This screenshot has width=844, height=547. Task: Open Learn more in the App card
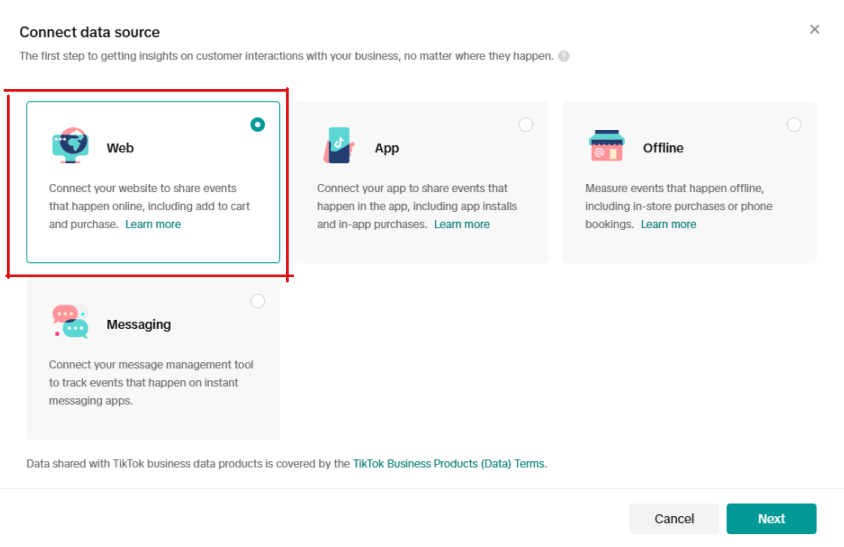click(x=462, y=225)
